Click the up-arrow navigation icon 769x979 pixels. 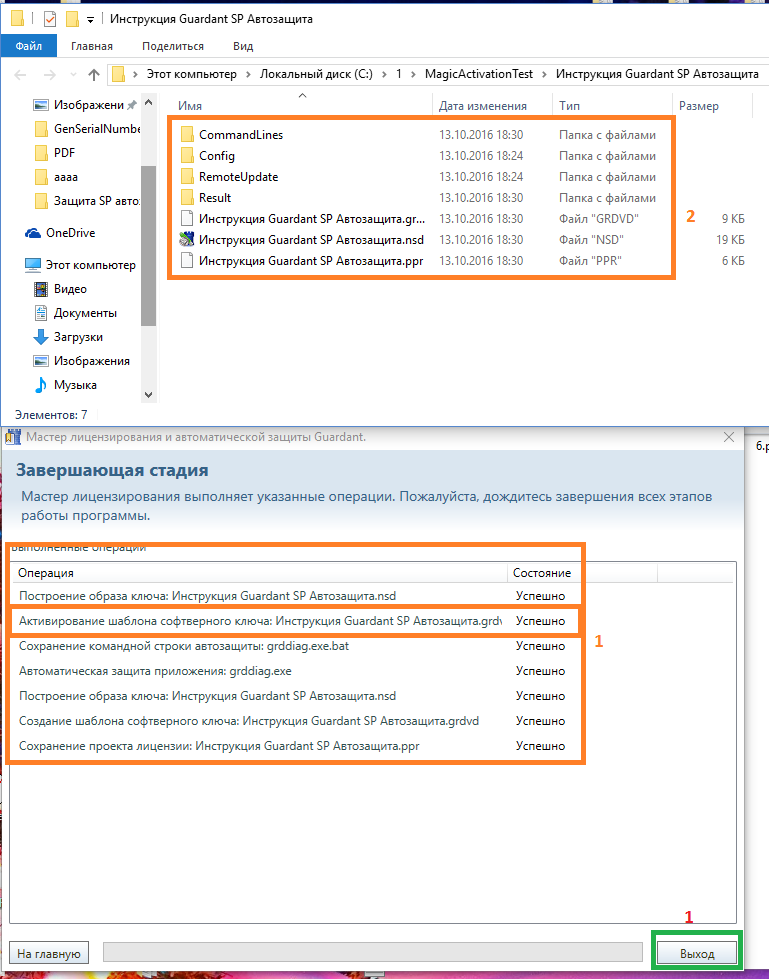pyautogui.click(x=94, y=74)
